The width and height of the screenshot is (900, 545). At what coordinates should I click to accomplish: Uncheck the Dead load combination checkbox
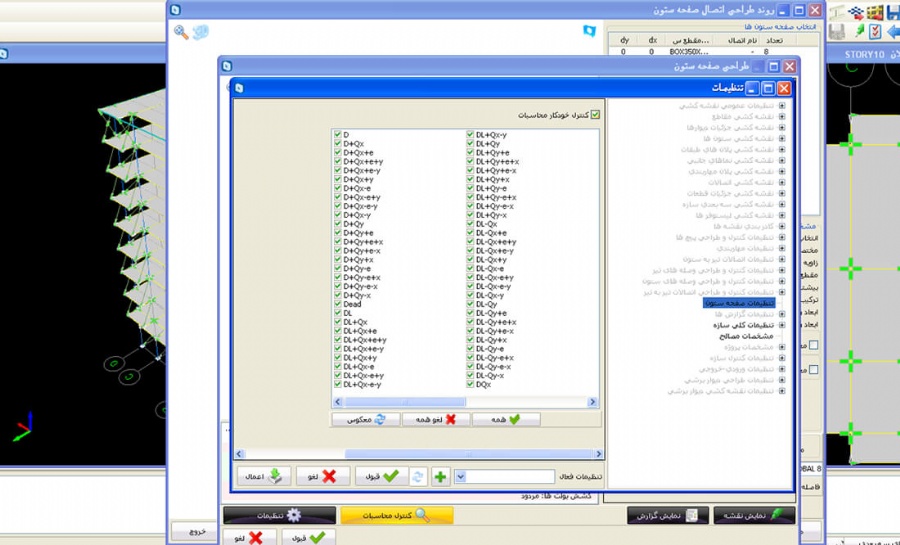point(339,304)
